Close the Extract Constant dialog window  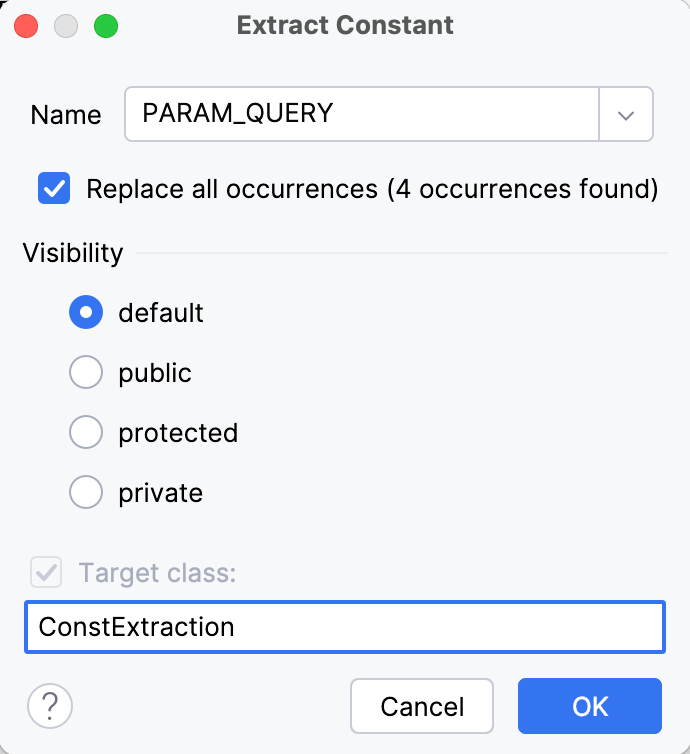coord(27,26)
